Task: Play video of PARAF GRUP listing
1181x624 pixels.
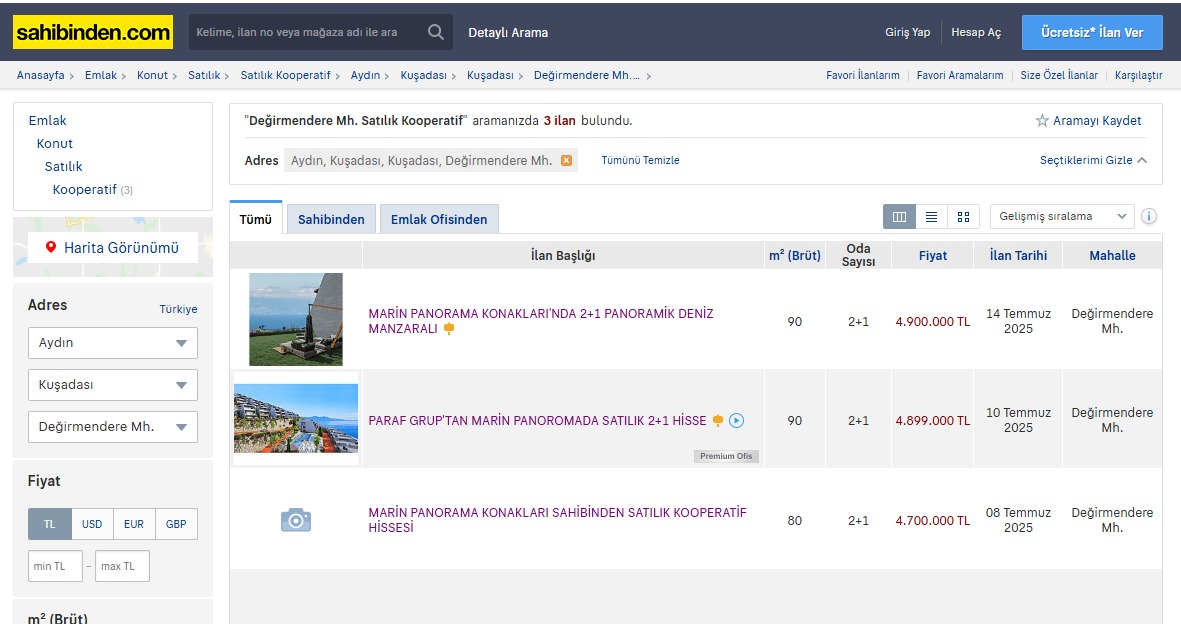Action: tap(736, 421)
